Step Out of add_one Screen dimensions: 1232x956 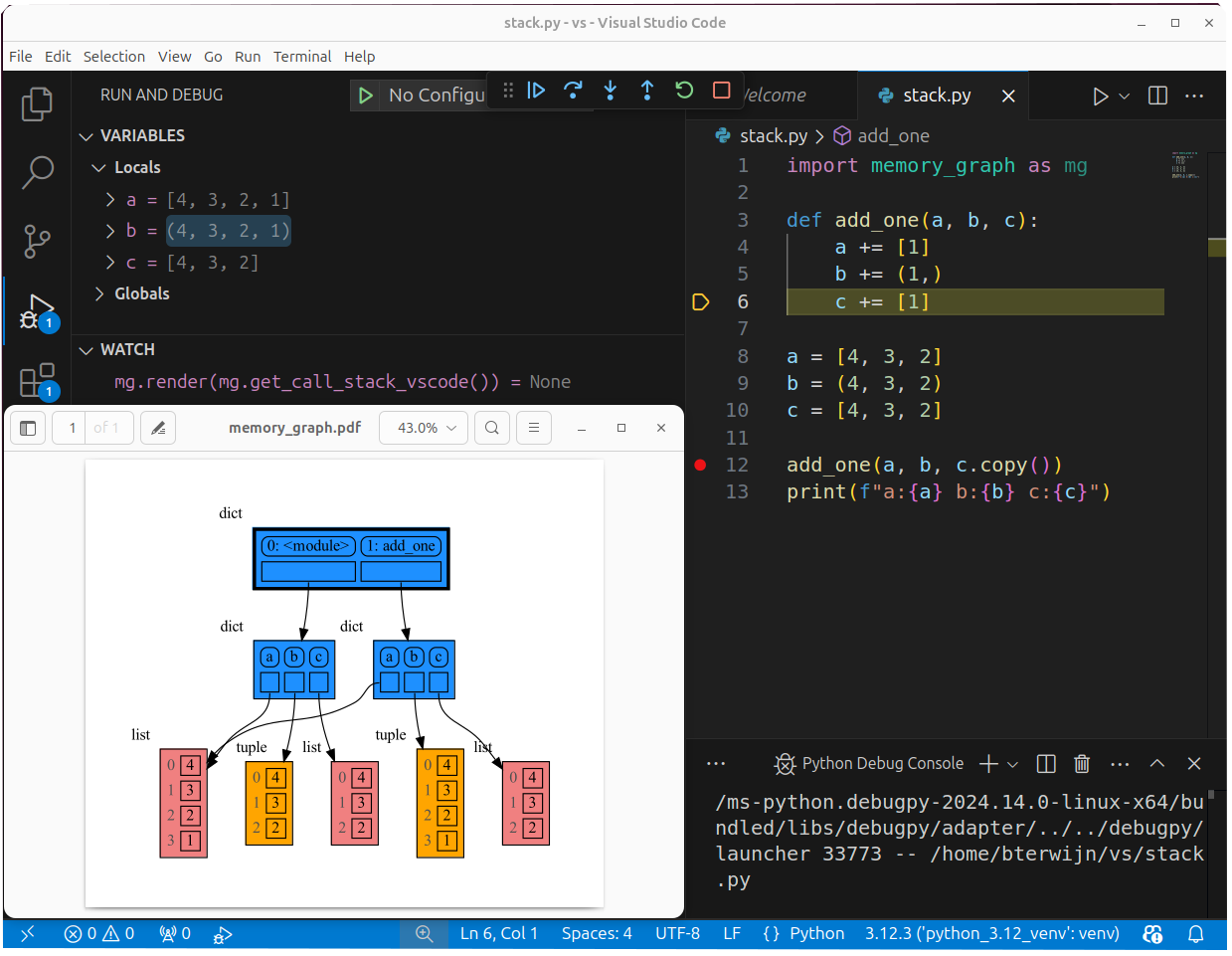tap(646, 90)
